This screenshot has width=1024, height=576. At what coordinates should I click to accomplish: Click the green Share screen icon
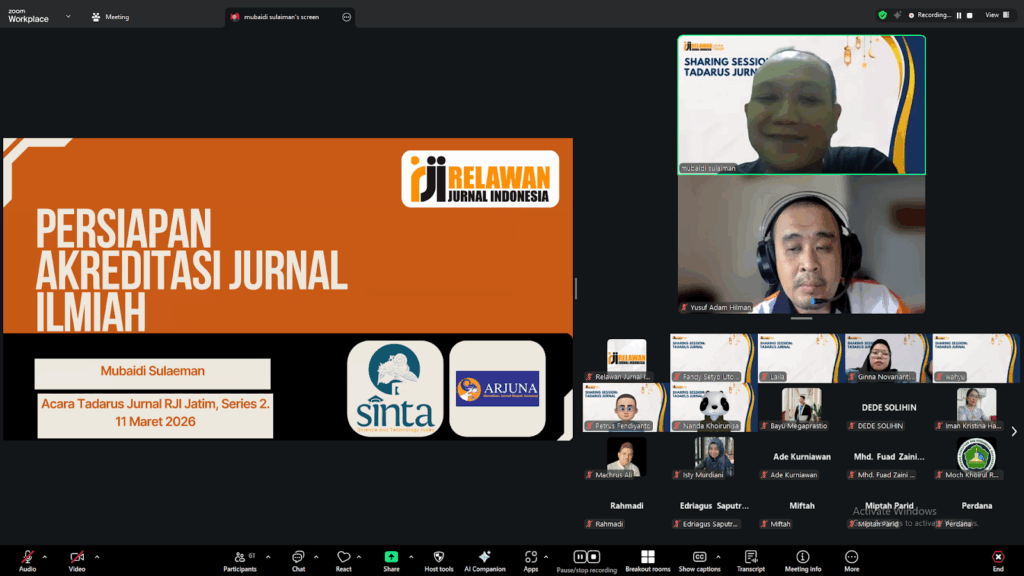click(391, 557)
